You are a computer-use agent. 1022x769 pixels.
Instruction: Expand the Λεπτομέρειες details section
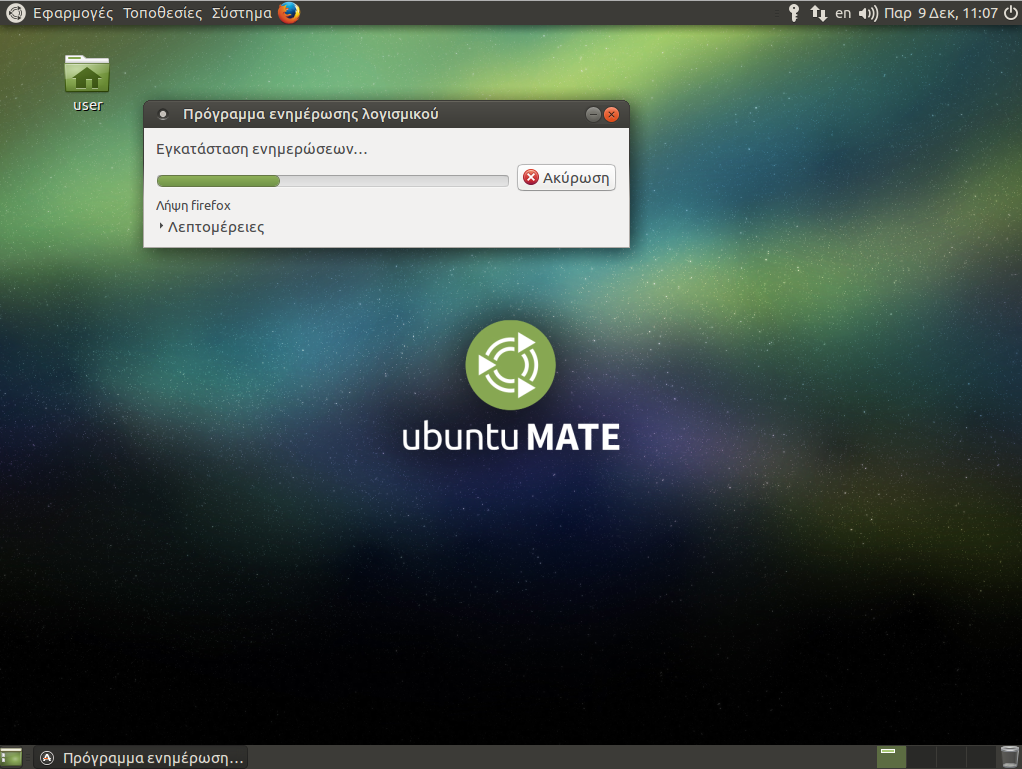[x=211, y=227]
